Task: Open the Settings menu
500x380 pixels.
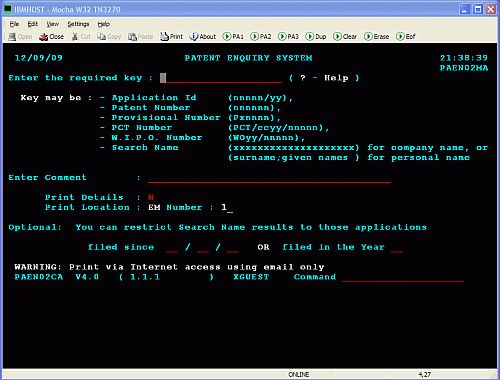Action: [x=78, y=24]
